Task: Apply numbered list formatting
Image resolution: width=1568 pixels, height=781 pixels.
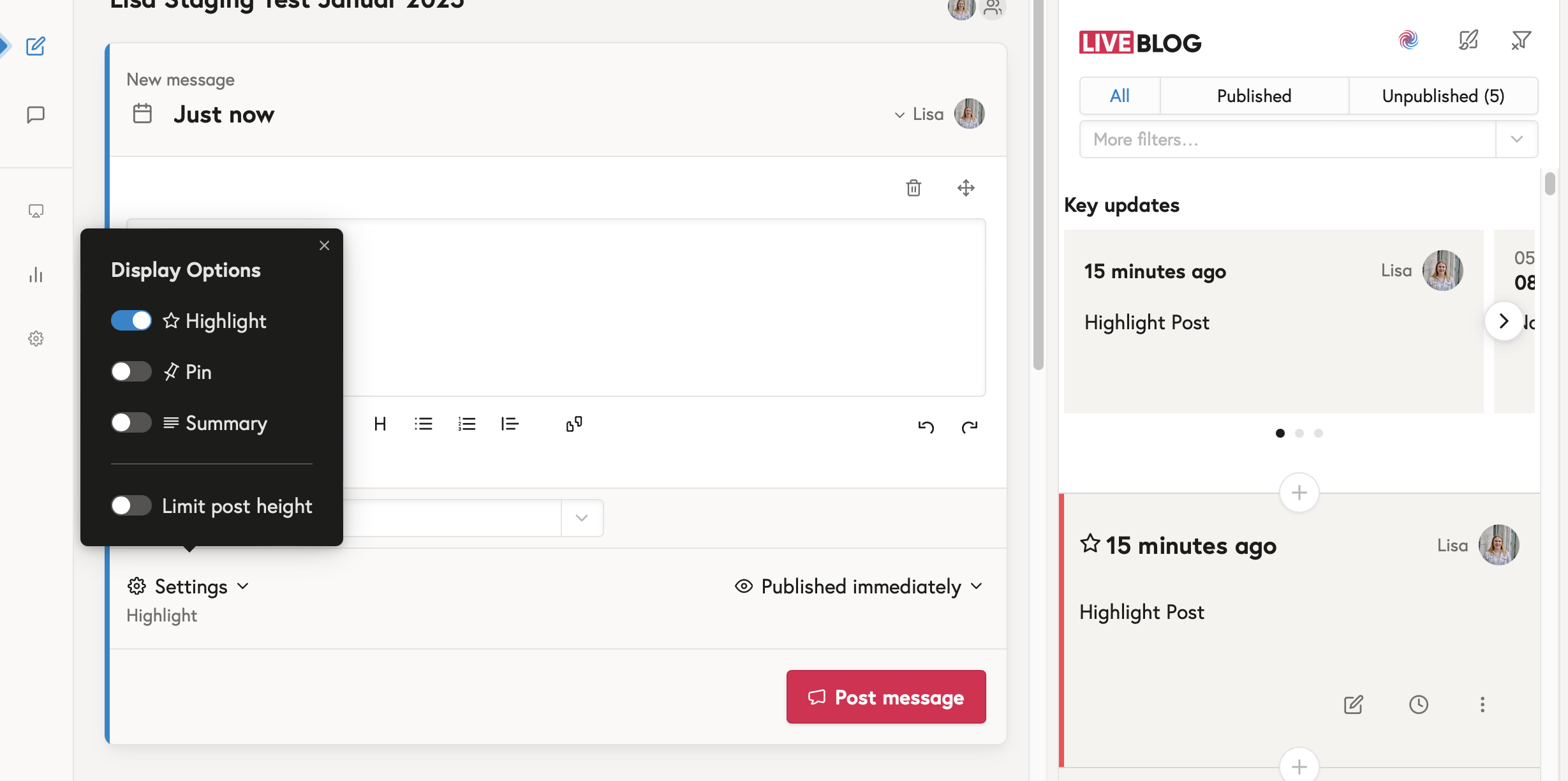Action: [466, 424]
